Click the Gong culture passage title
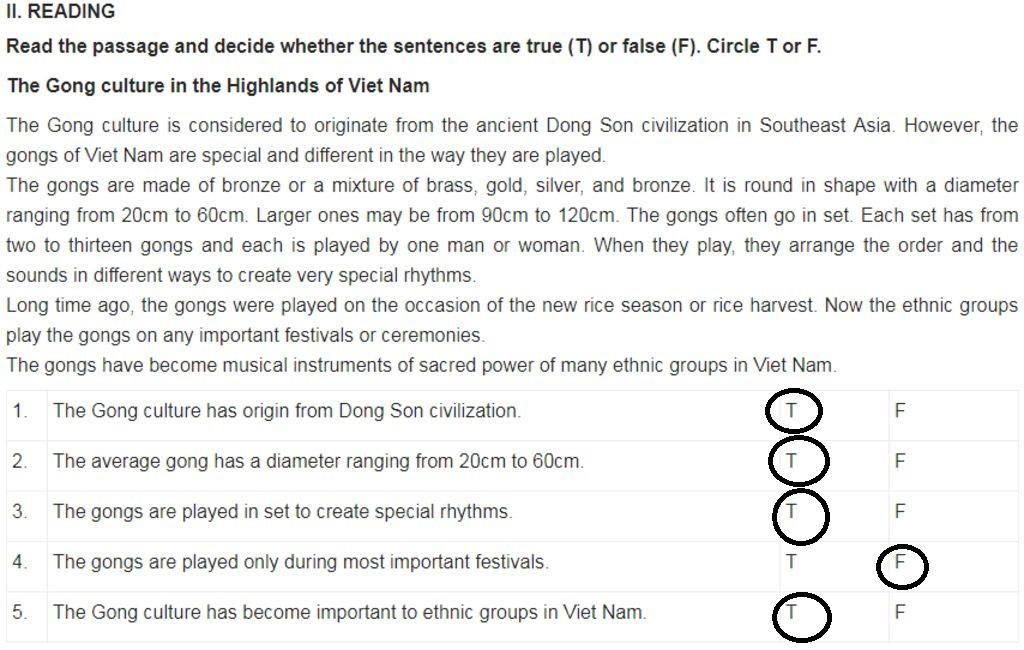This screenshot has width=1024, height=650. pos(218,86)
